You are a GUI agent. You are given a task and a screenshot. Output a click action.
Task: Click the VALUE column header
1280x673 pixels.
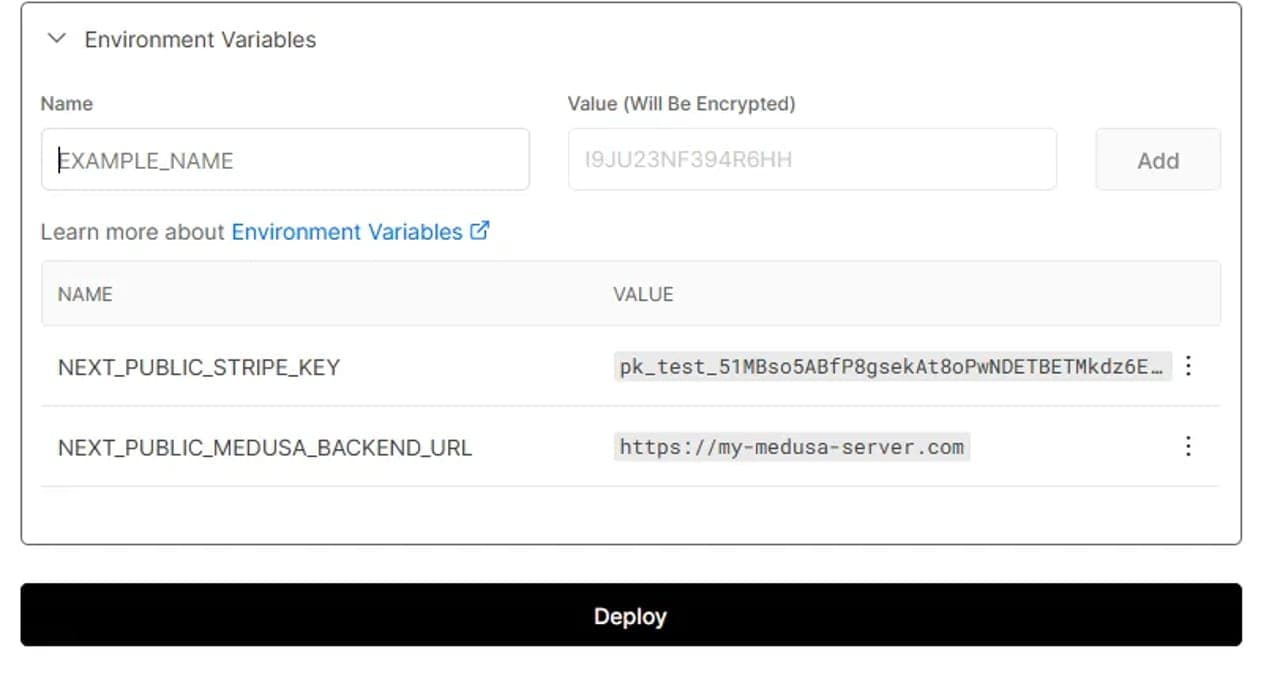point(643,294)
